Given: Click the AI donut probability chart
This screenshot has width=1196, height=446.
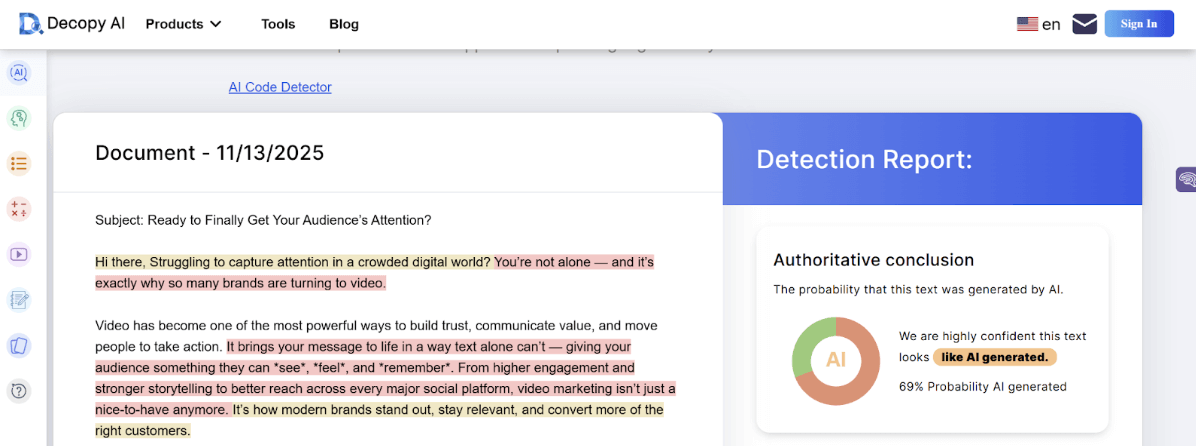Looking at the screenshot, I should coord(836,361).
